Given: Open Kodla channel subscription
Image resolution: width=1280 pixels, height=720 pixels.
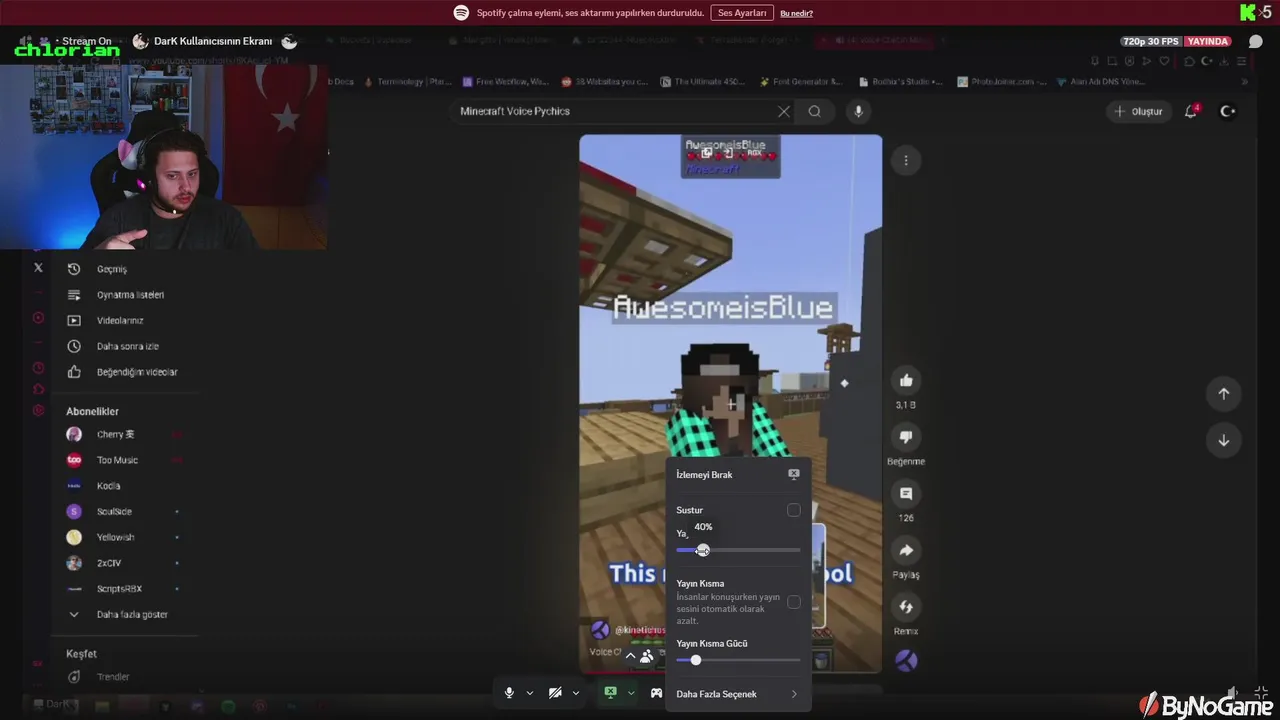Looking at the screenshot, I should (x=108, y=486).
